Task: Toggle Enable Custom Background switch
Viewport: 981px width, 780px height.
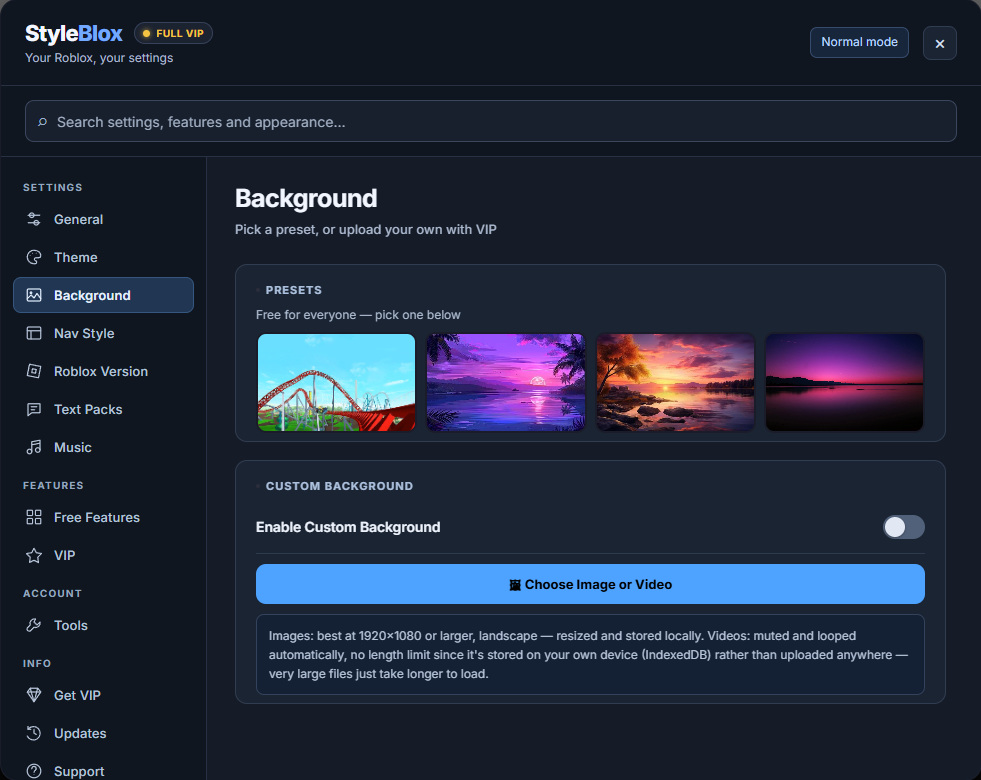Action: tap(903, 527)
